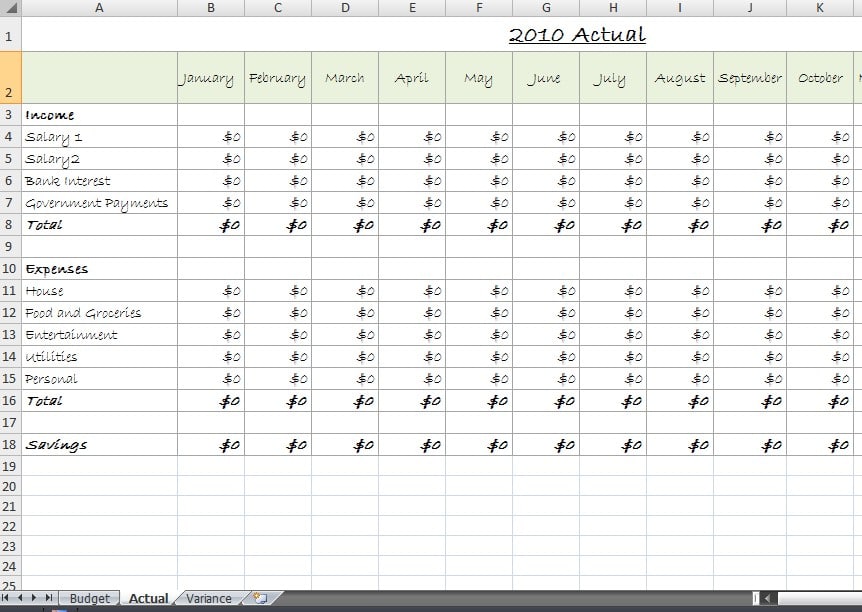Select row 8 header
862x612 pixels.
pos(10,225)
